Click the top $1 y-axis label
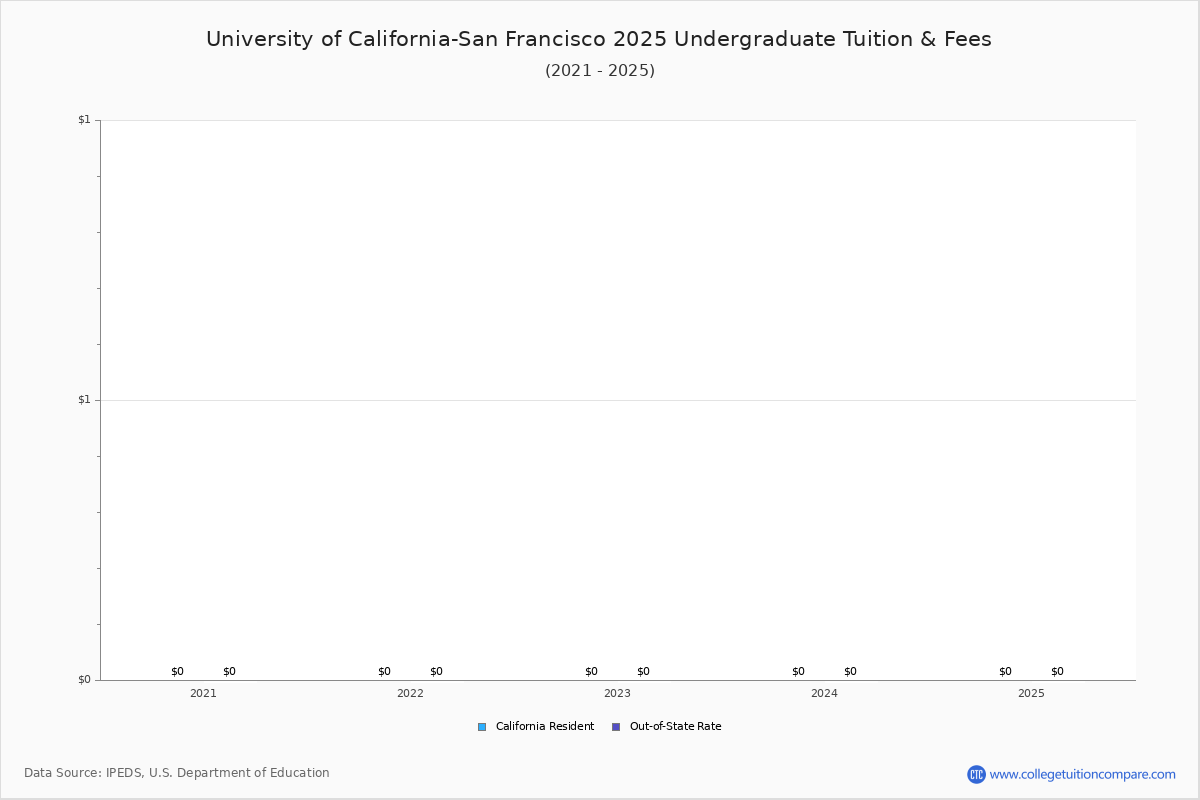Viewport: 1200px width, 800px height. point(84,120)
